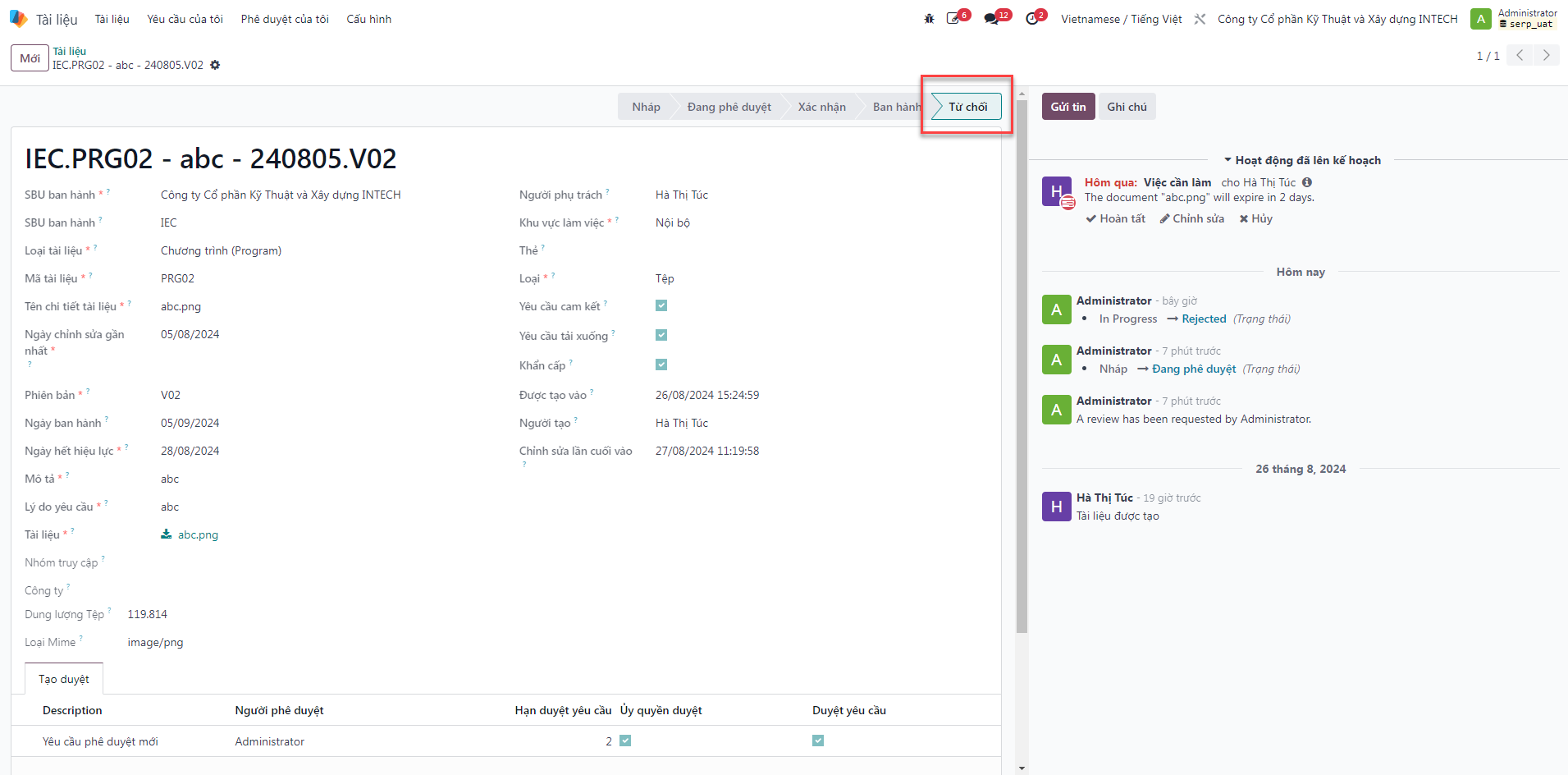Click Hà Thị Túc avatar on 'Tài liệu được tạo'
Viewport: 1568px width, 775px height.
click(1057, 507)
